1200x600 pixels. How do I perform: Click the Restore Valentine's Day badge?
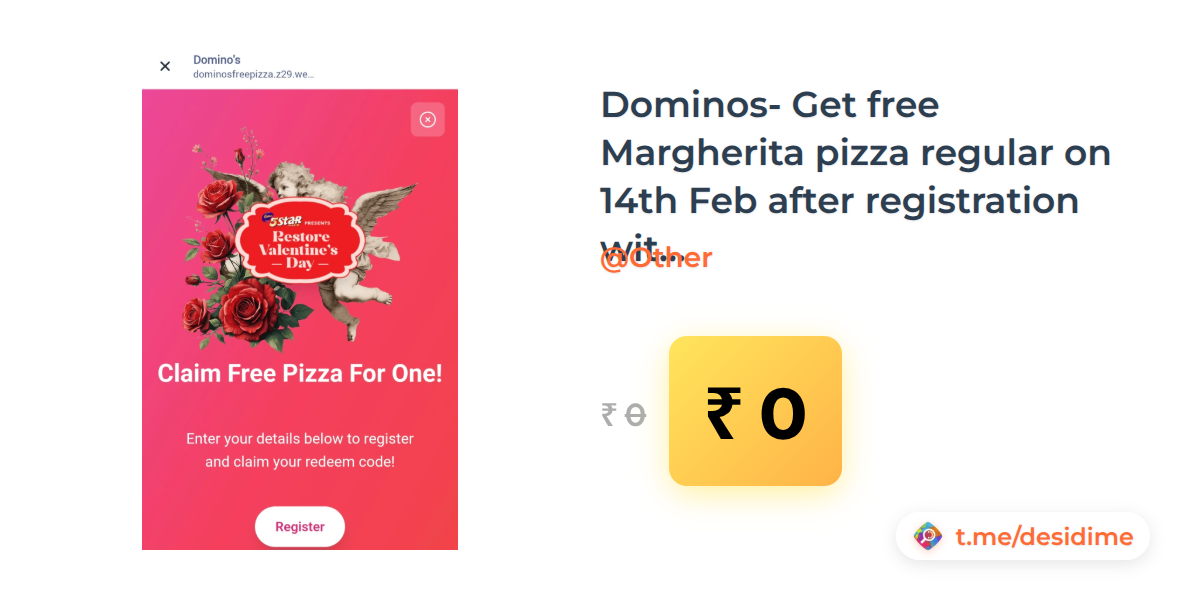click(299, 239)
